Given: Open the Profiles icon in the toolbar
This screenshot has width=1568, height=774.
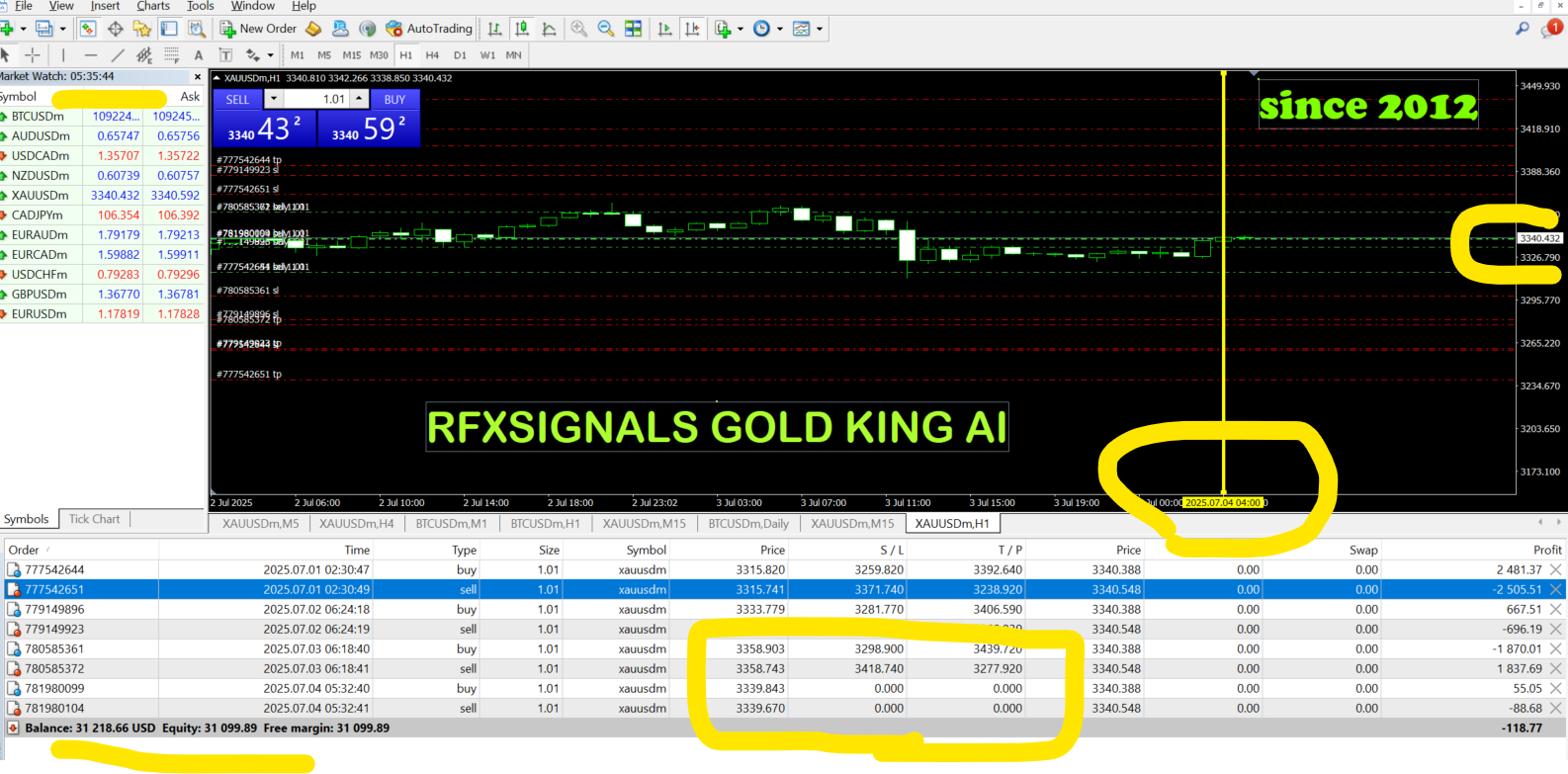Looking at the screenshot, I should [44, 29].
